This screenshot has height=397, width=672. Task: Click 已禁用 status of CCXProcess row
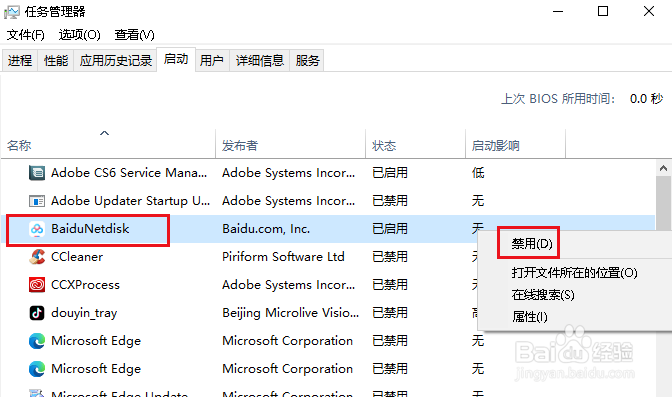[390, 285]
